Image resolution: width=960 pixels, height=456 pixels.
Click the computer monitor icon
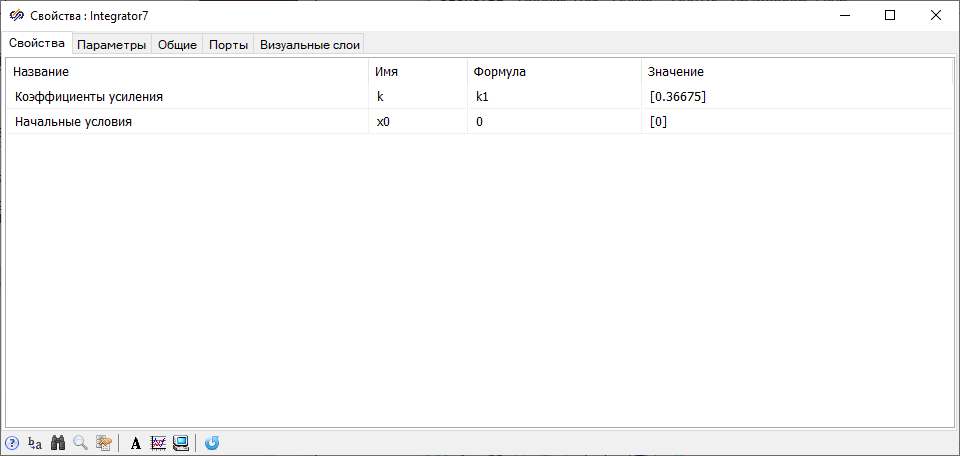pos(181,443)
